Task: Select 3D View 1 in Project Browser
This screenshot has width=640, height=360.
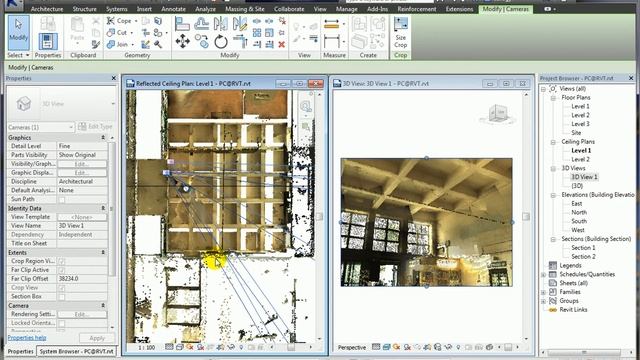Action: point(584,177)
